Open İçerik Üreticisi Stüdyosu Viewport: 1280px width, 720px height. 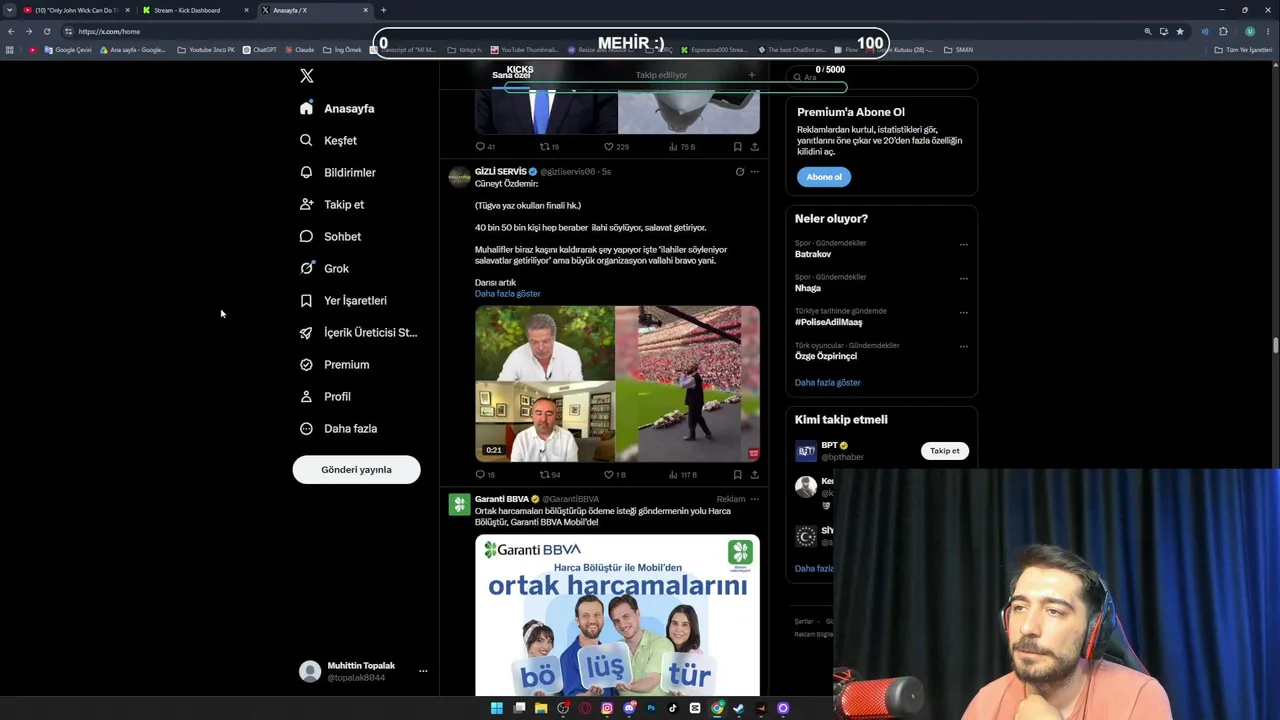tap(358, 332)
